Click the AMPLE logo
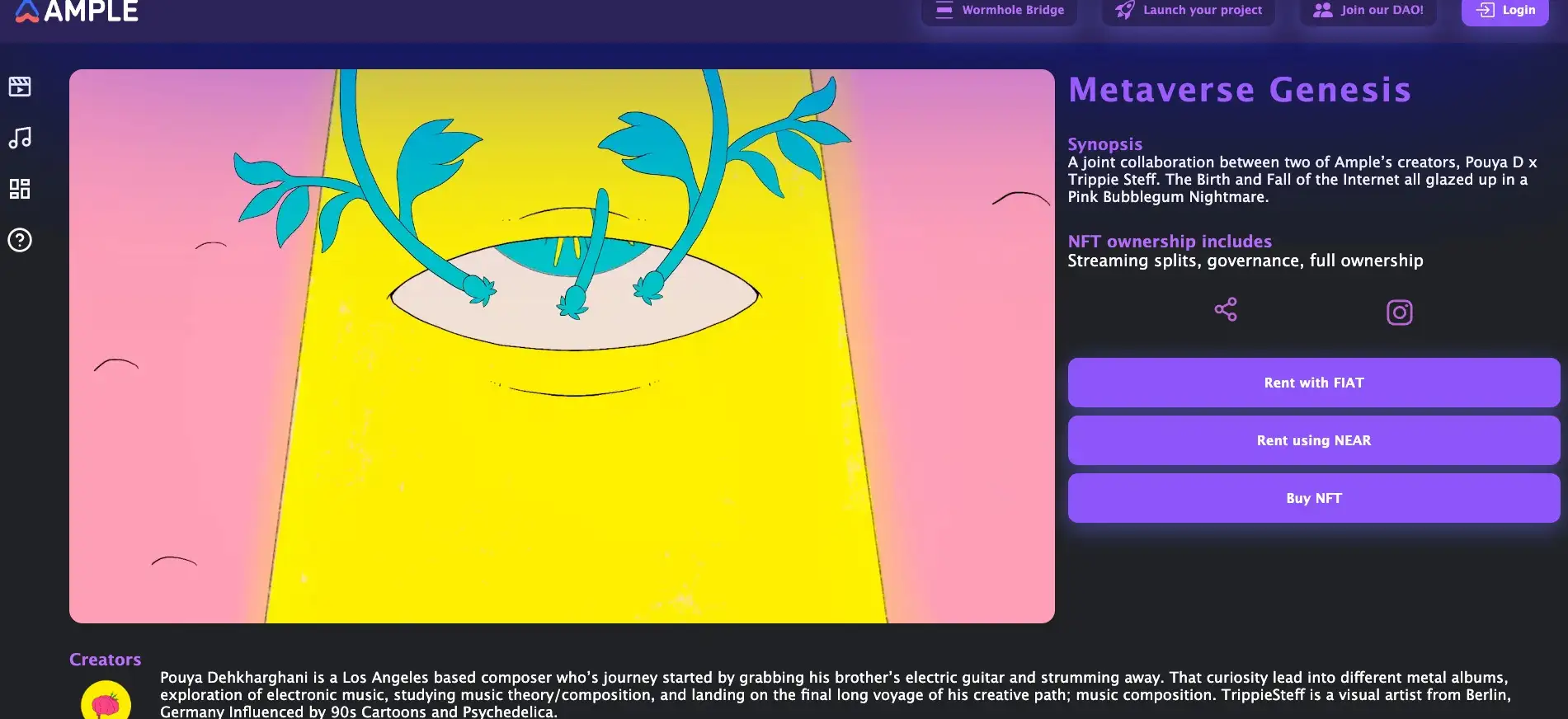 [77, 11]
